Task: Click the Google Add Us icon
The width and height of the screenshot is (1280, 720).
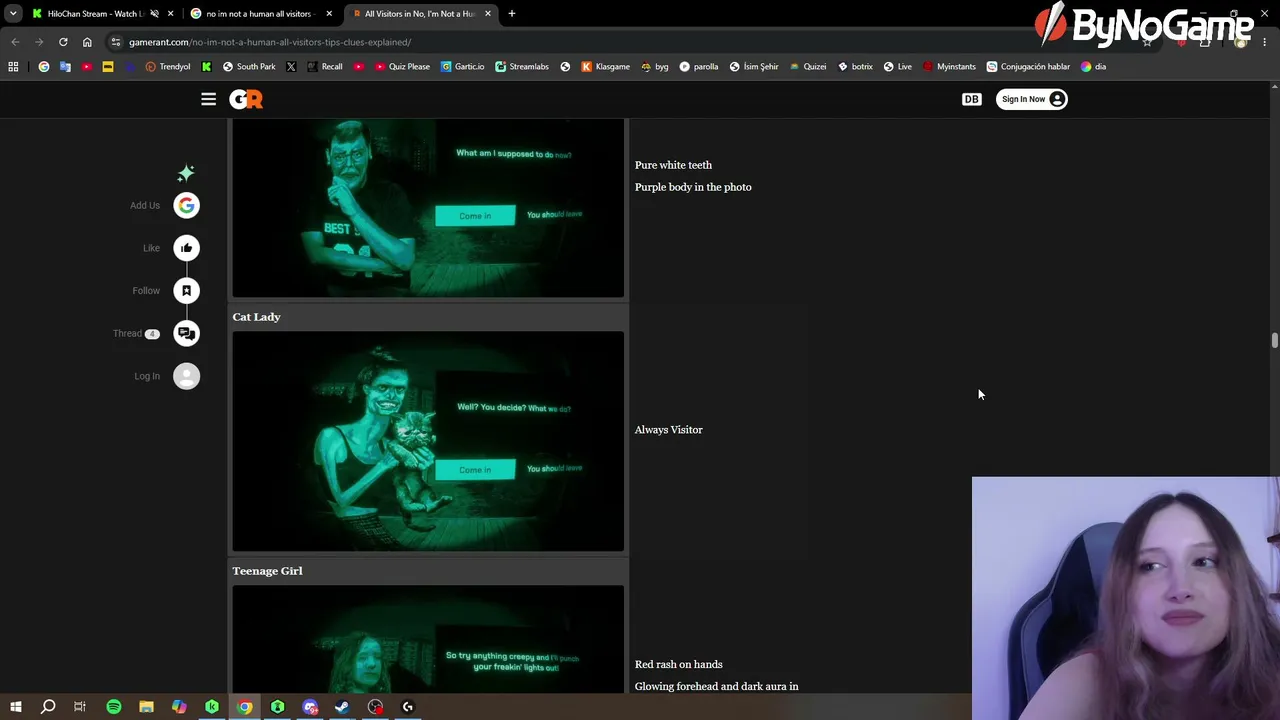Action: point(186,205)
